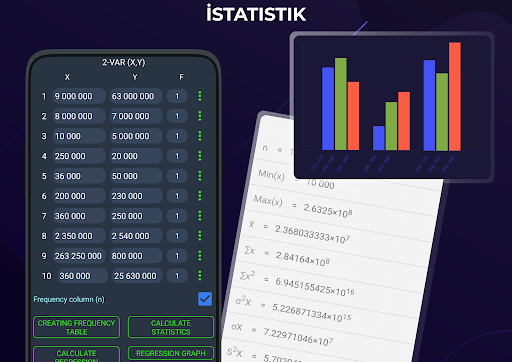
Task: Click the F column header
Action: click(x=181, y=77)
